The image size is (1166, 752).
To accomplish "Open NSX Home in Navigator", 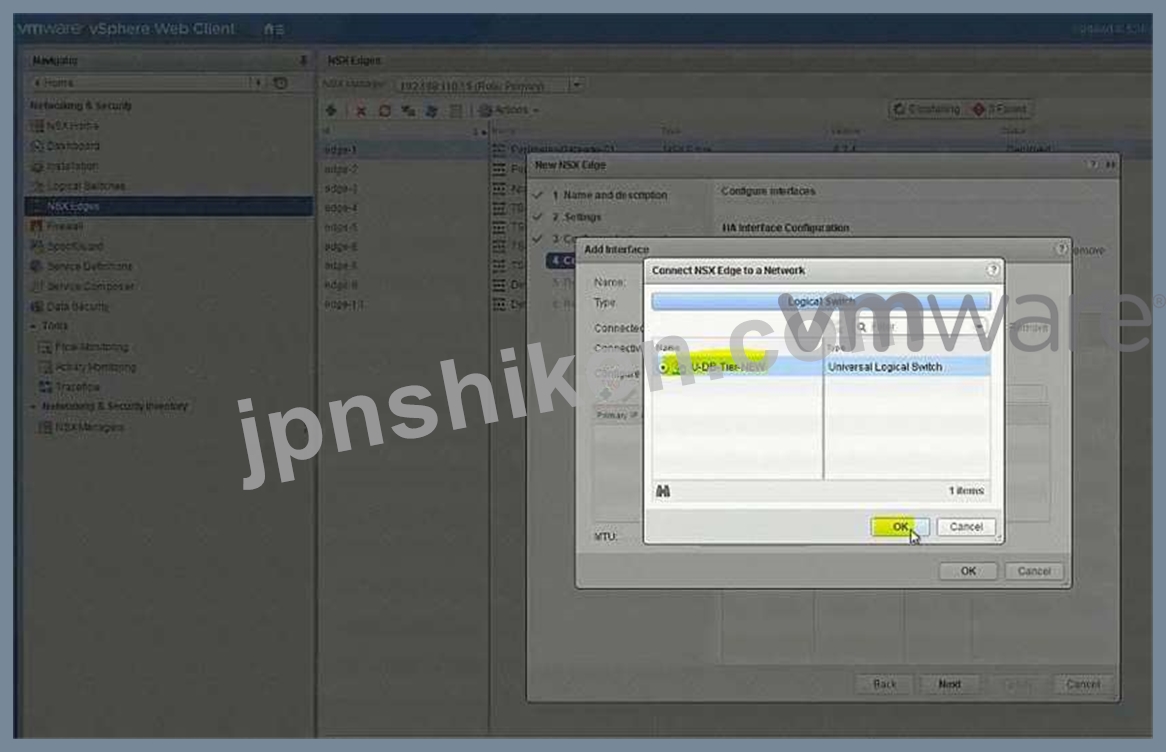I will (71, 126).
